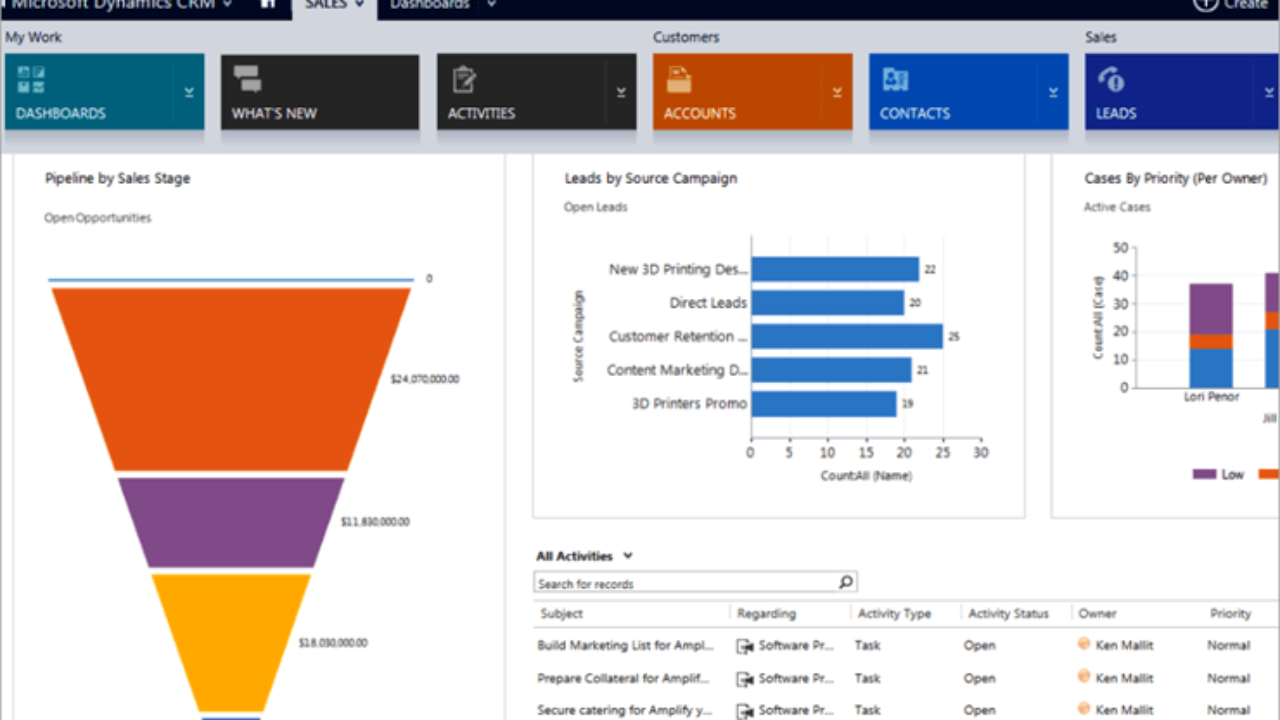Go to the Home icon in top bar
Viewport: 1280px width, 720px height.
coord(268,4)
